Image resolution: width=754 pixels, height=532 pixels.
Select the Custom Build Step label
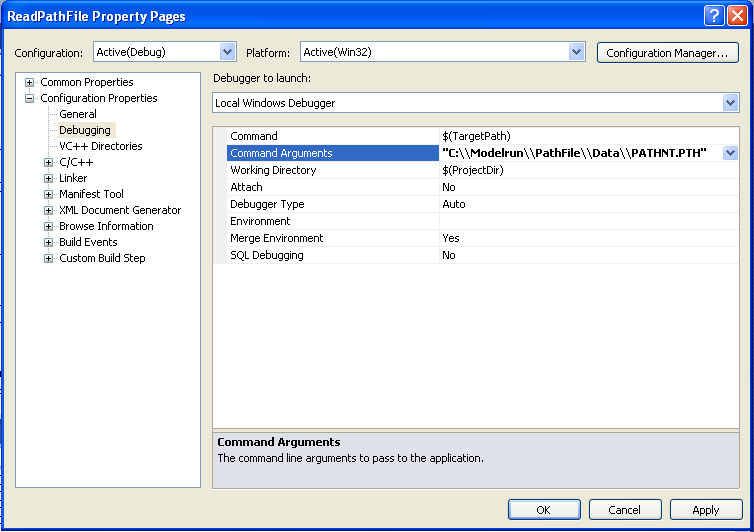click(102, 258)
